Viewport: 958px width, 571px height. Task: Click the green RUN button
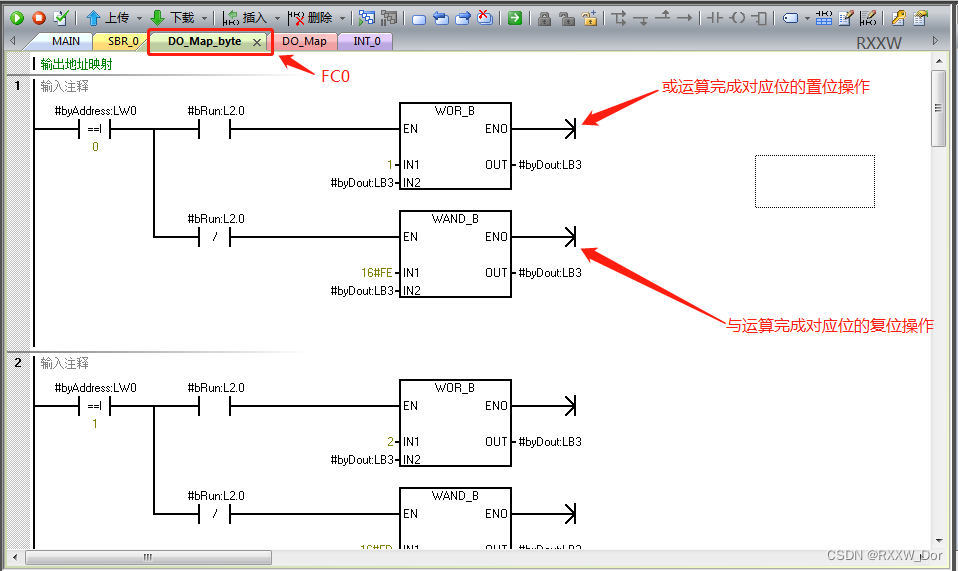click(x=17, y=18)
